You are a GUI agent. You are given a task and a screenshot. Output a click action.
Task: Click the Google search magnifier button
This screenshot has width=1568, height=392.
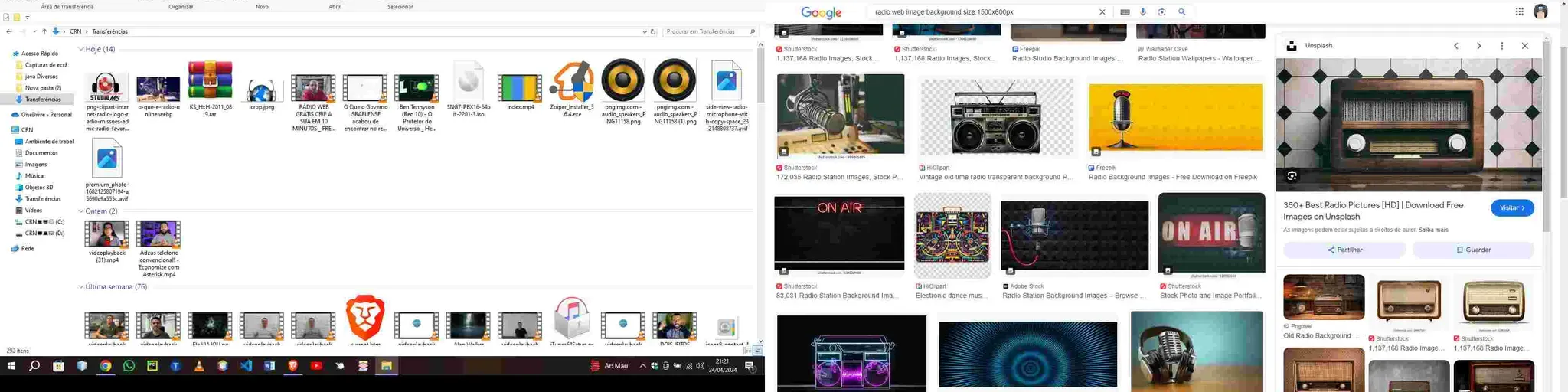pos(1182,11)
